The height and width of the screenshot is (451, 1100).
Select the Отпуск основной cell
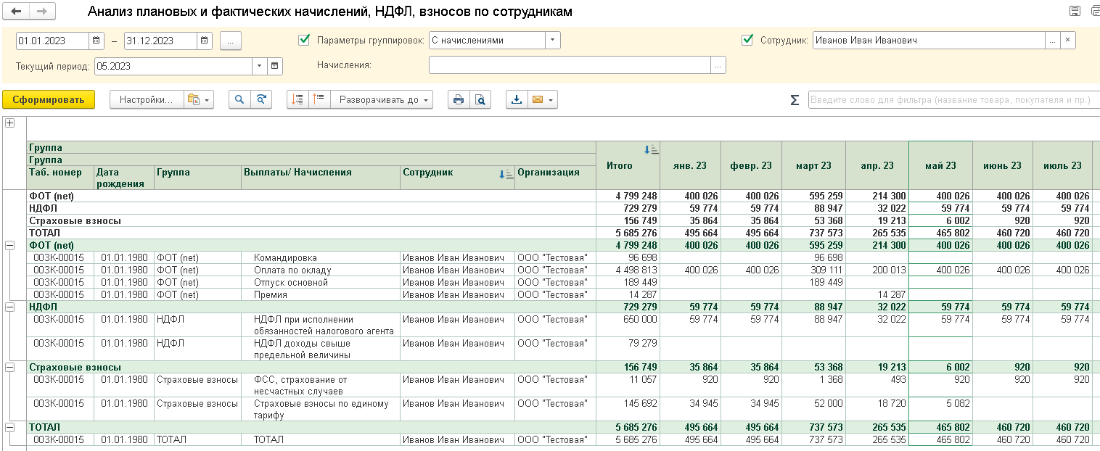point(321,282)
